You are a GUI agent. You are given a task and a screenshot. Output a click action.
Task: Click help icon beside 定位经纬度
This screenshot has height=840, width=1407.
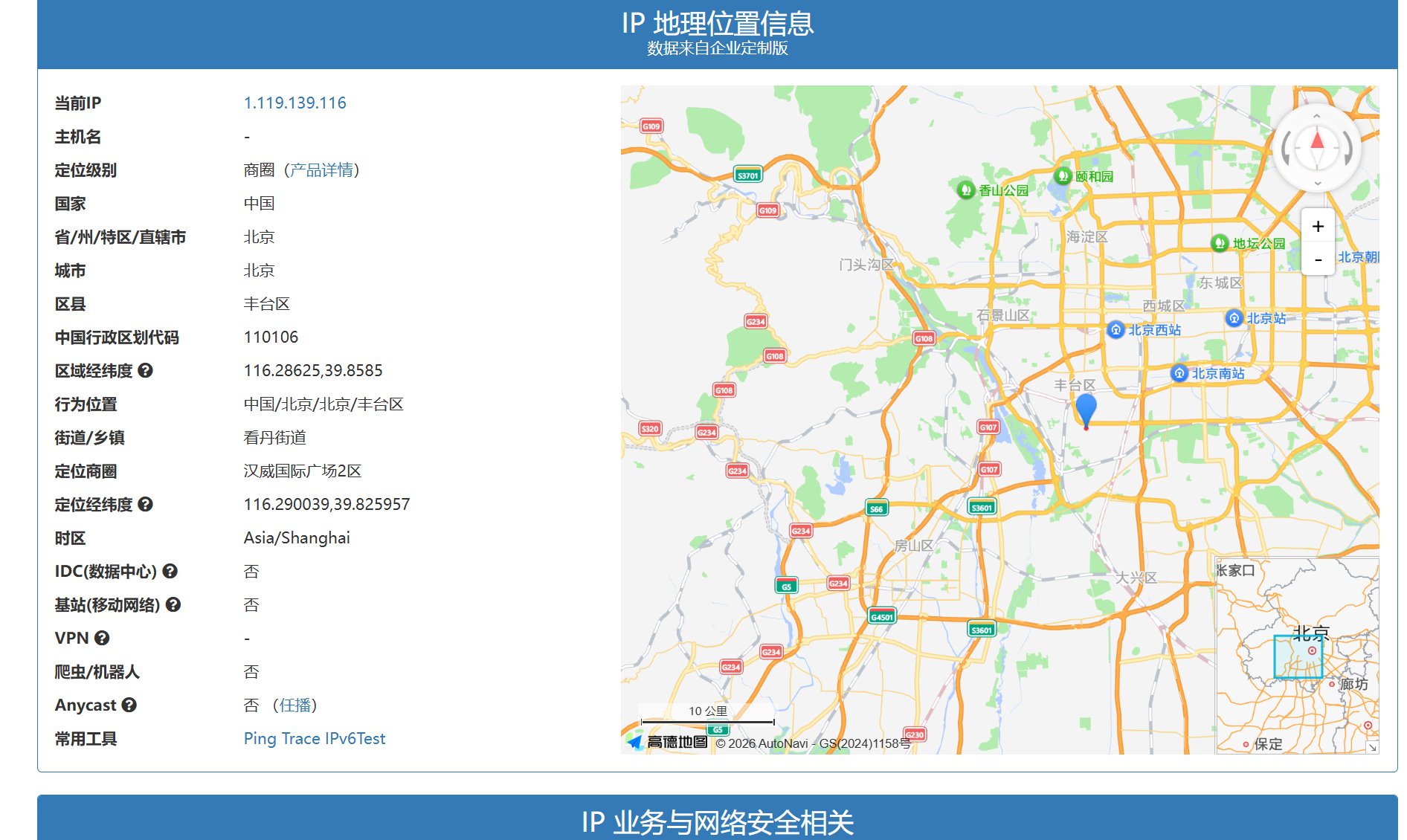146,504
